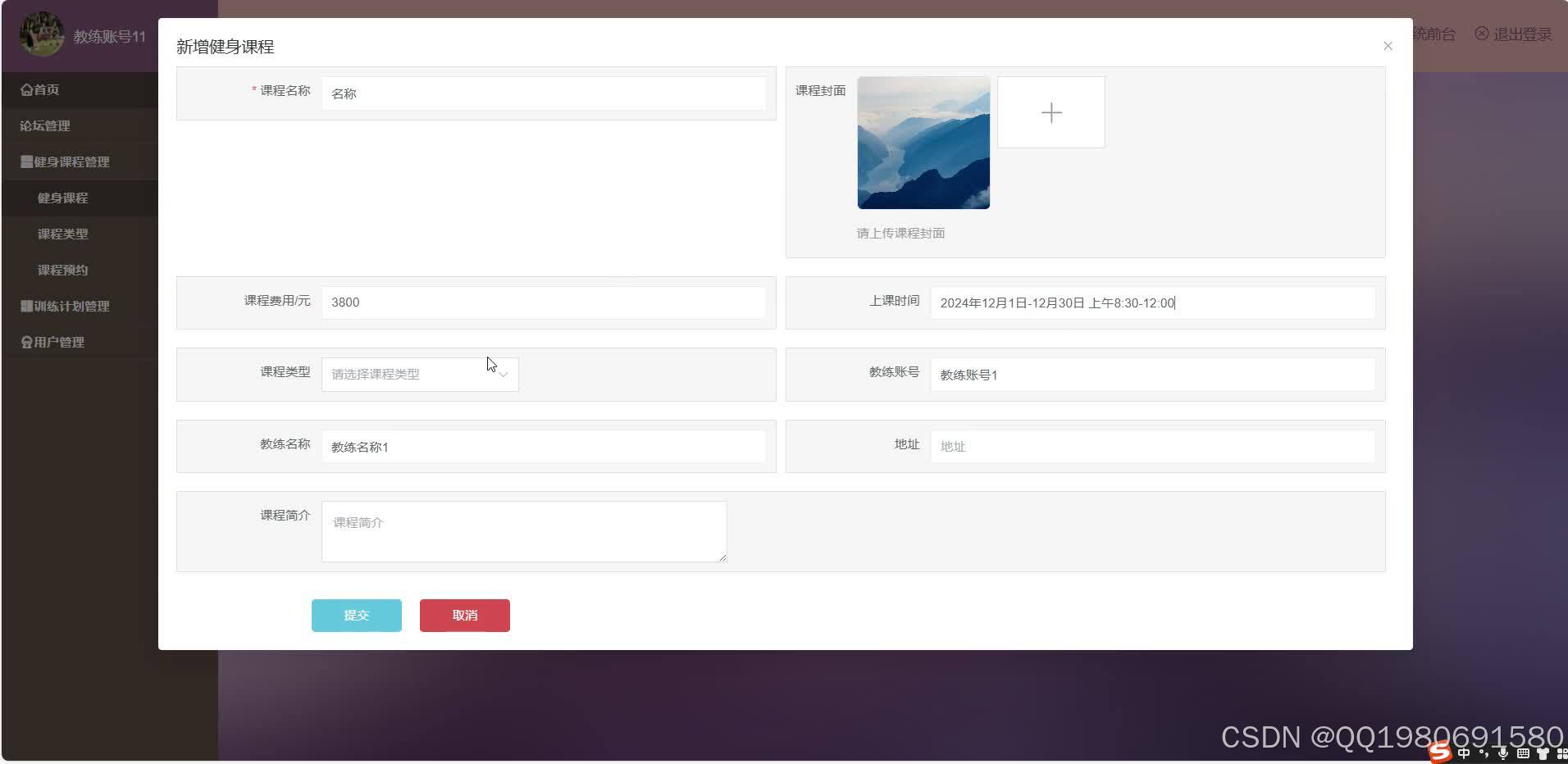Click the 退出登录 logout circle icon
Viewport: 1568px width, 764px height.
click(1481, 34)
